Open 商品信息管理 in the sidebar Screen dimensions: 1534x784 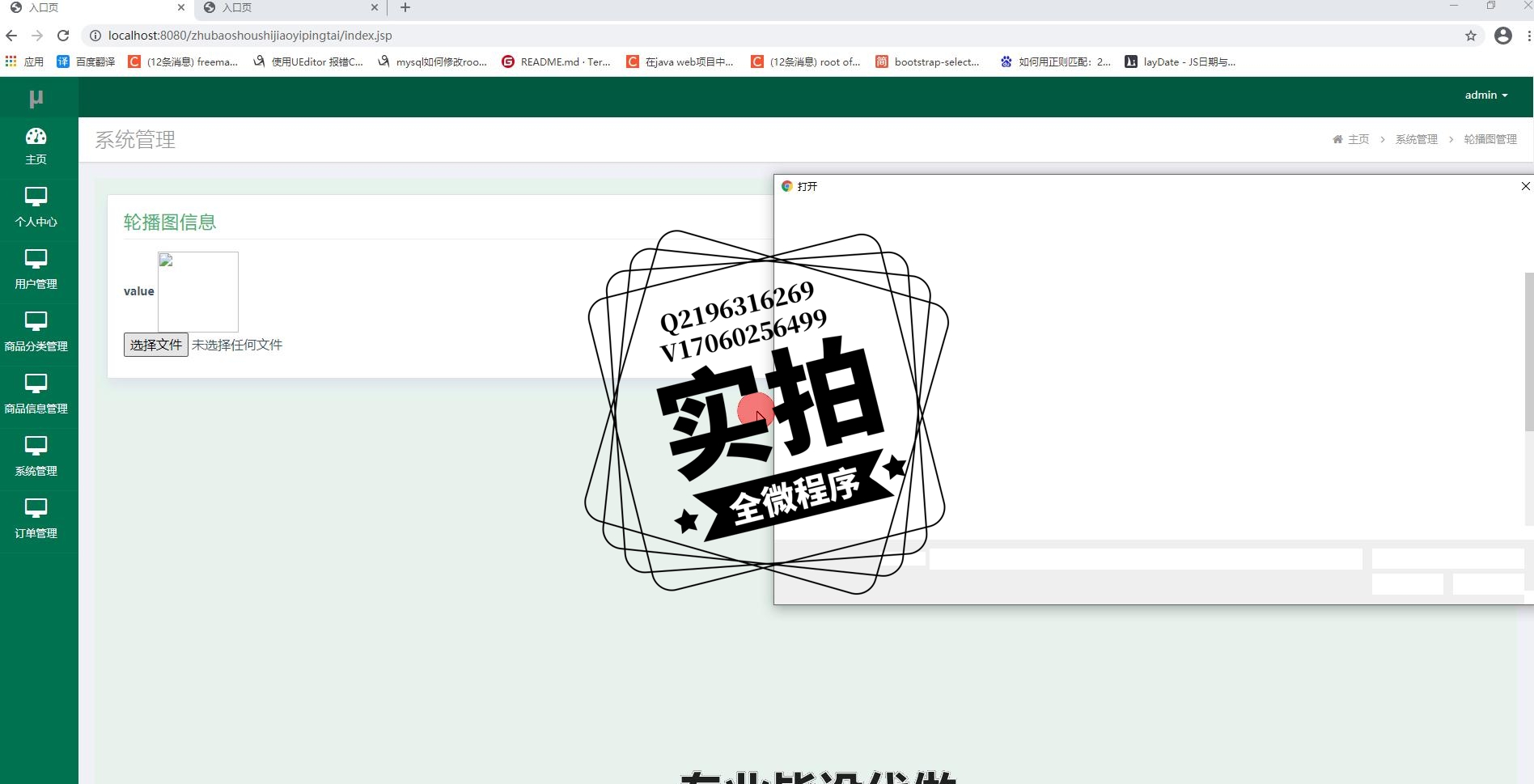[36, 394]
